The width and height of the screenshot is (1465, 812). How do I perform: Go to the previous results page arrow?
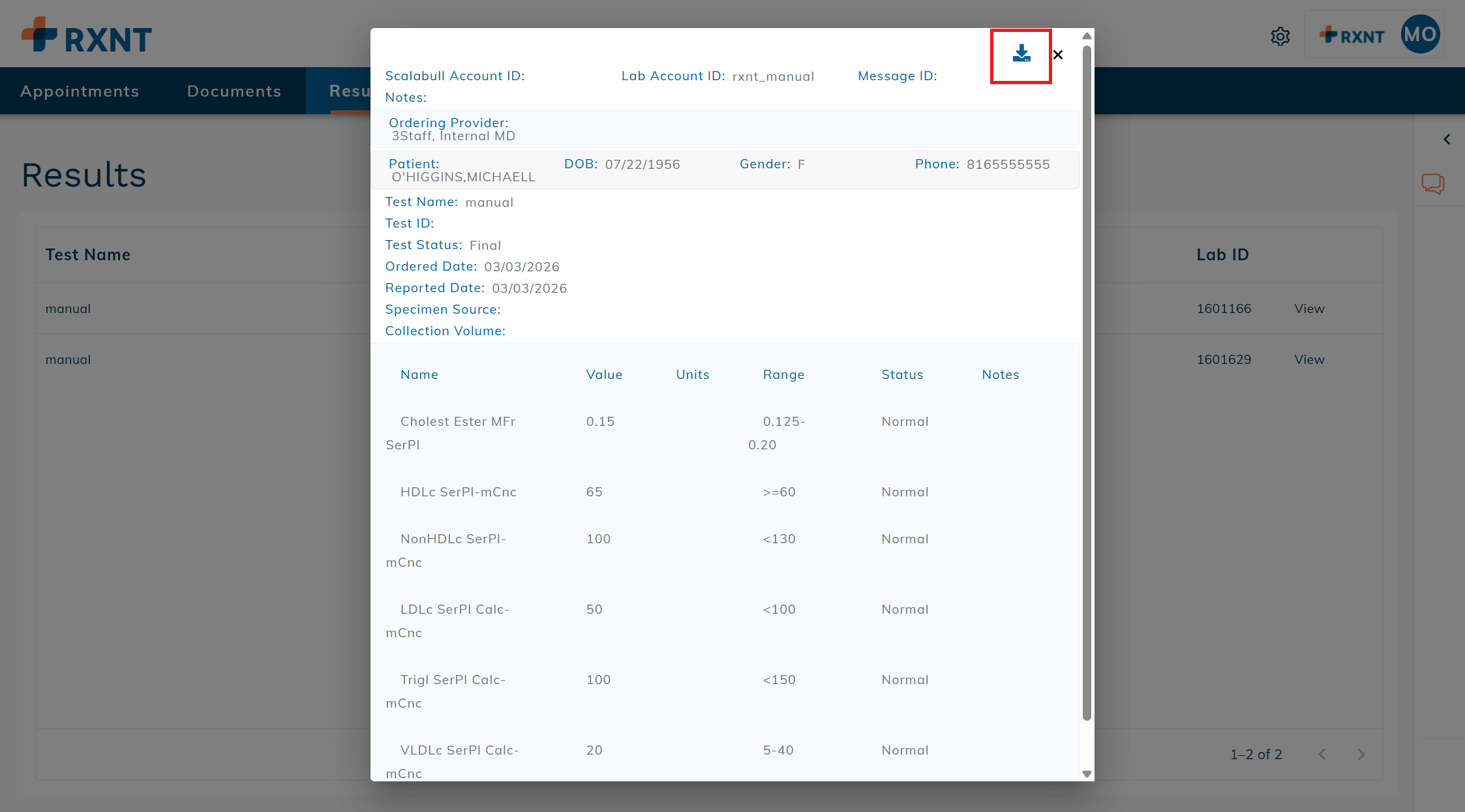pyautogui.click(x=1322, y=755)
